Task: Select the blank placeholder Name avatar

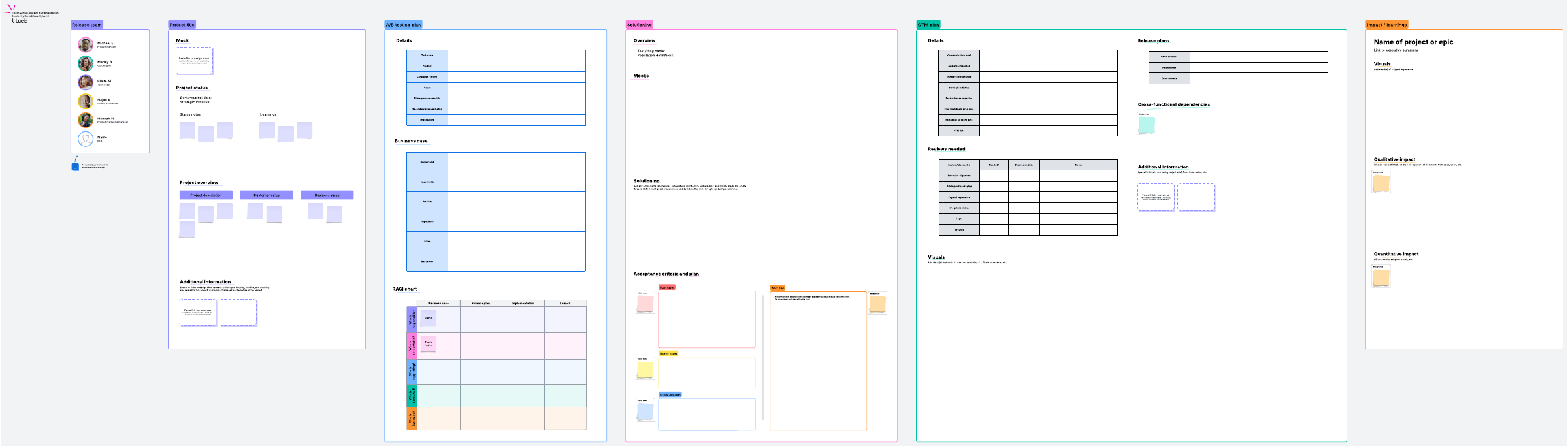Action: [86, 139]
